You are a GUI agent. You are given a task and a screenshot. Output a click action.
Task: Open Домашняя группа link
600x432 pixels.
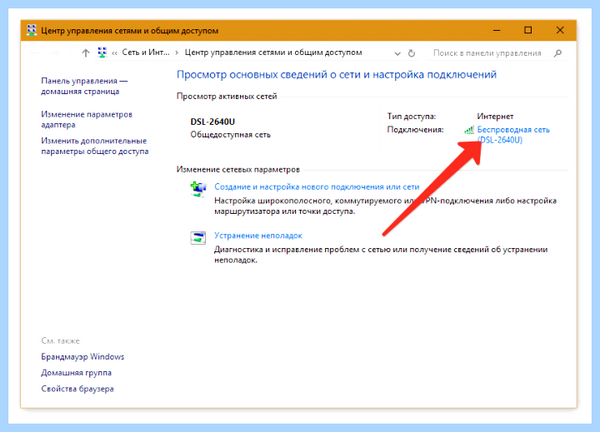76,373
